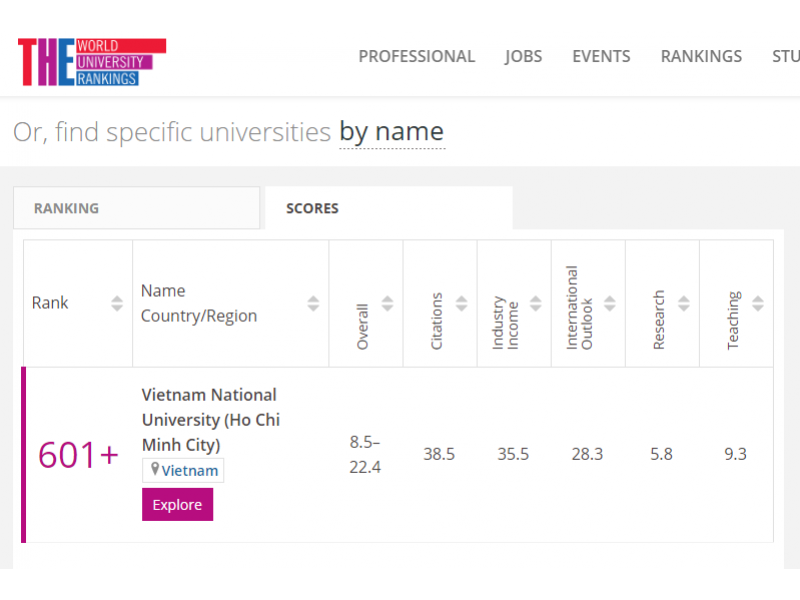Viewport: 800px width, 600px height.
Task: Select the Scores tab
Action: click(312, 208)
